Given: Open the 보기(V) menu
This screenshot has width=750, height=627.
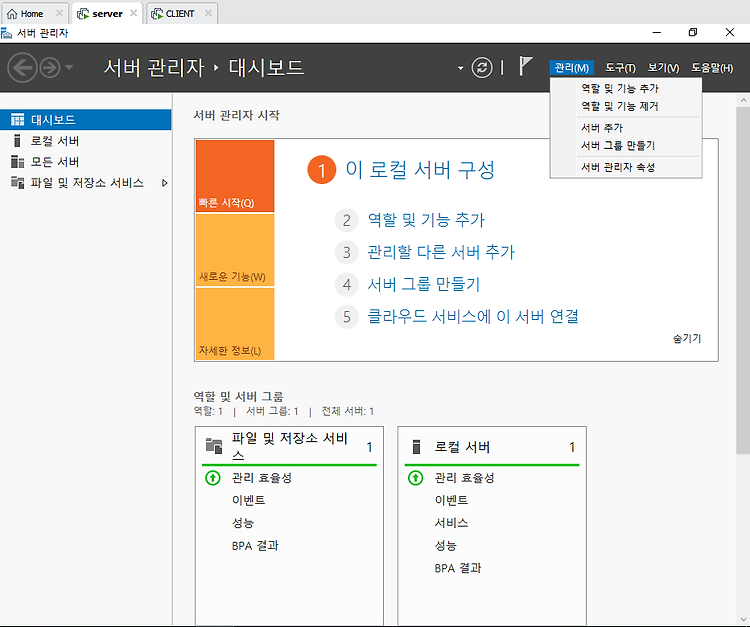Looking at the screenshot, I should (663, 68).
